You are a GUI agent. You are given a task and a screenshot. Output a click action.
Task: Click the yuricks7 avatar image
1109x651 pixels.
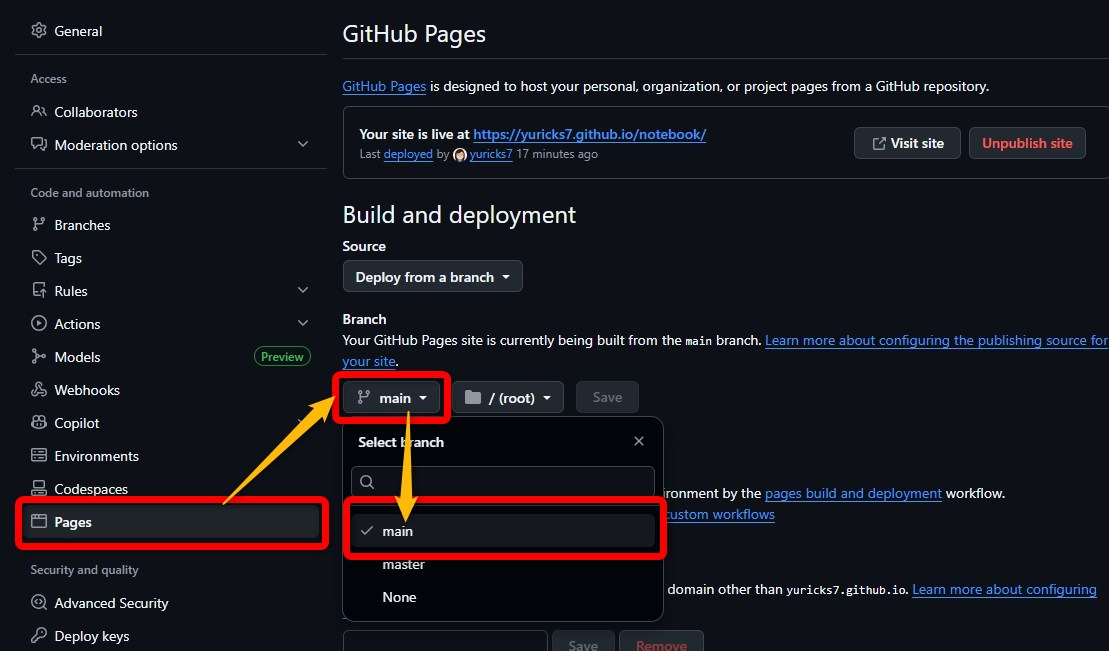(460, 154)
